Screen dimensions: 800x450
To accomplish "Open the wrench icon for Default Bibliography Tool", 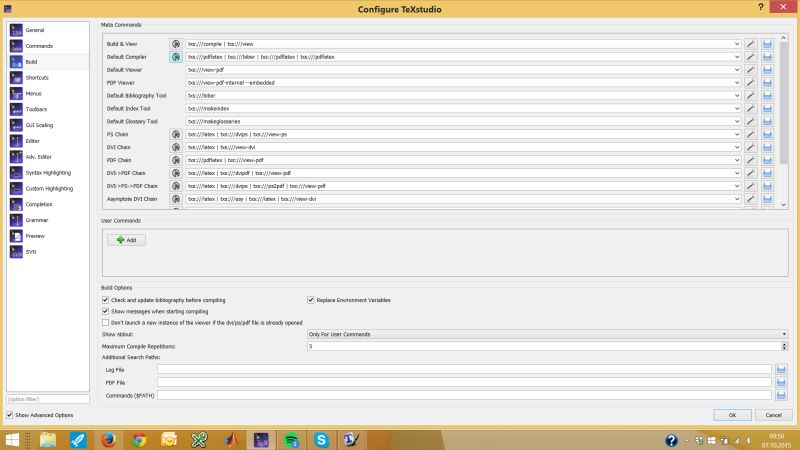I will [x=751, y=95].
